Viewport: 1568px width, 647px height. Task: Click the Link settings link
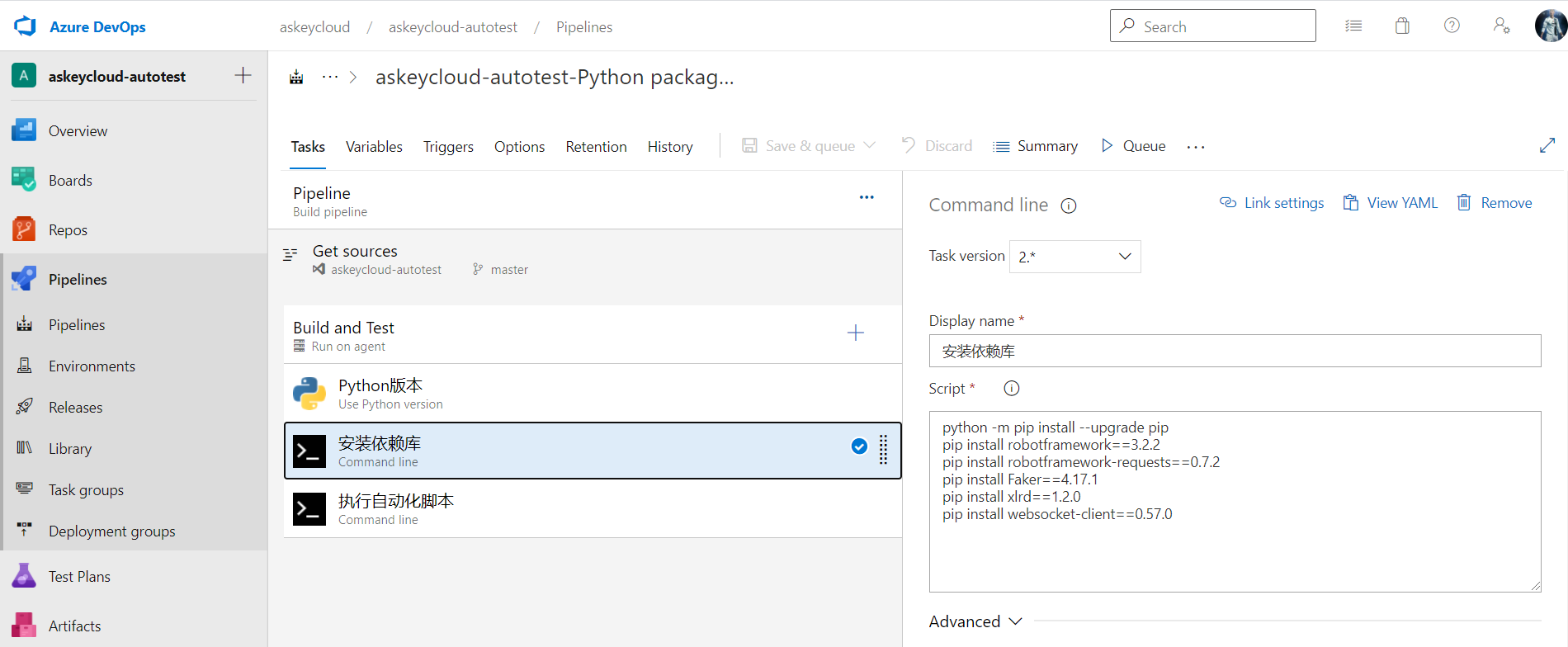coord(1272,203)
